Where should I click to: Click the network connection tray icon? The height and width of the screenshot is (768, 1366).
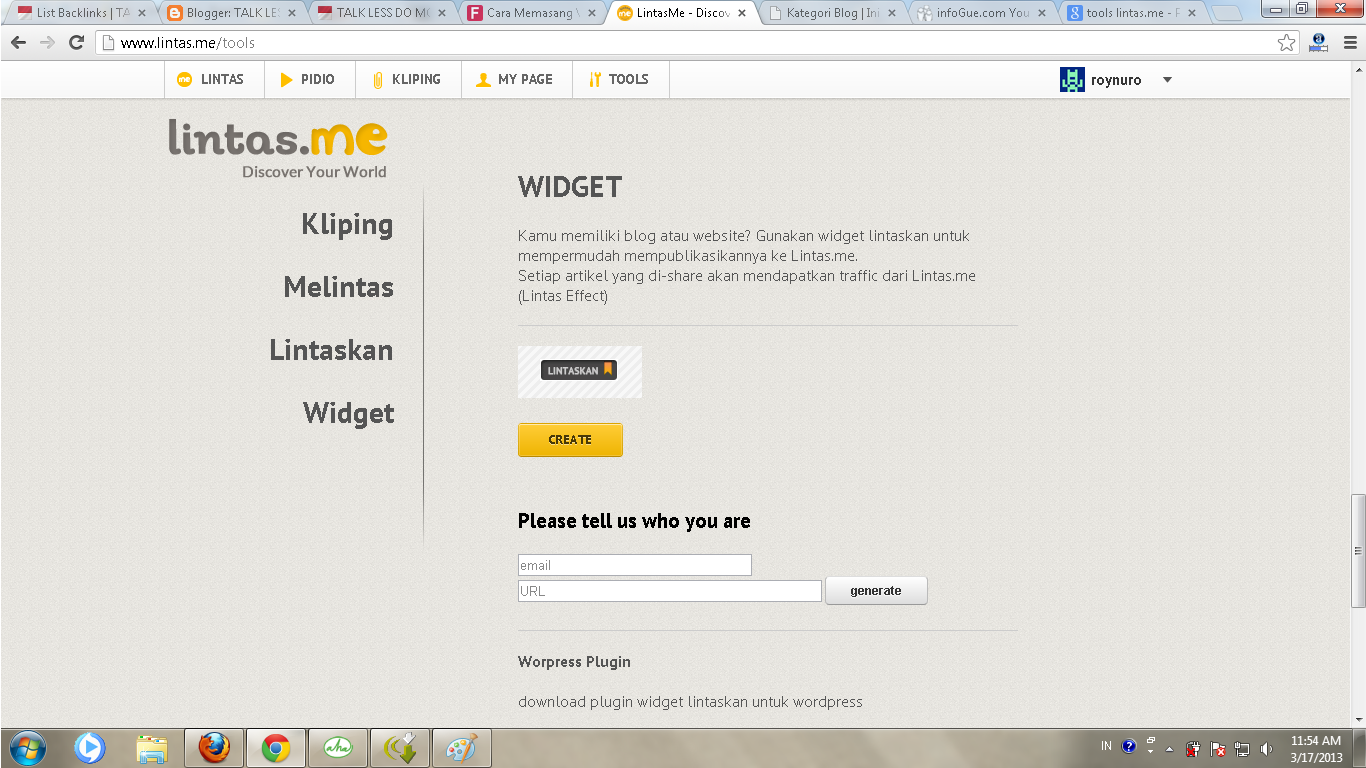[x=1242, y=748]
